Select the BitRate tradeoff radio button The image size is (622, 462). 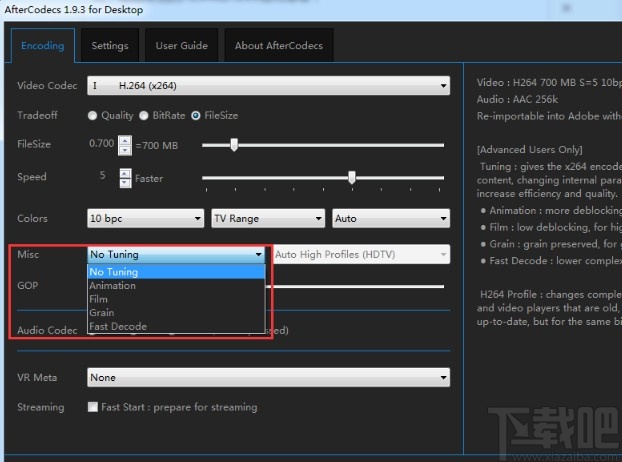click(144, 116)
